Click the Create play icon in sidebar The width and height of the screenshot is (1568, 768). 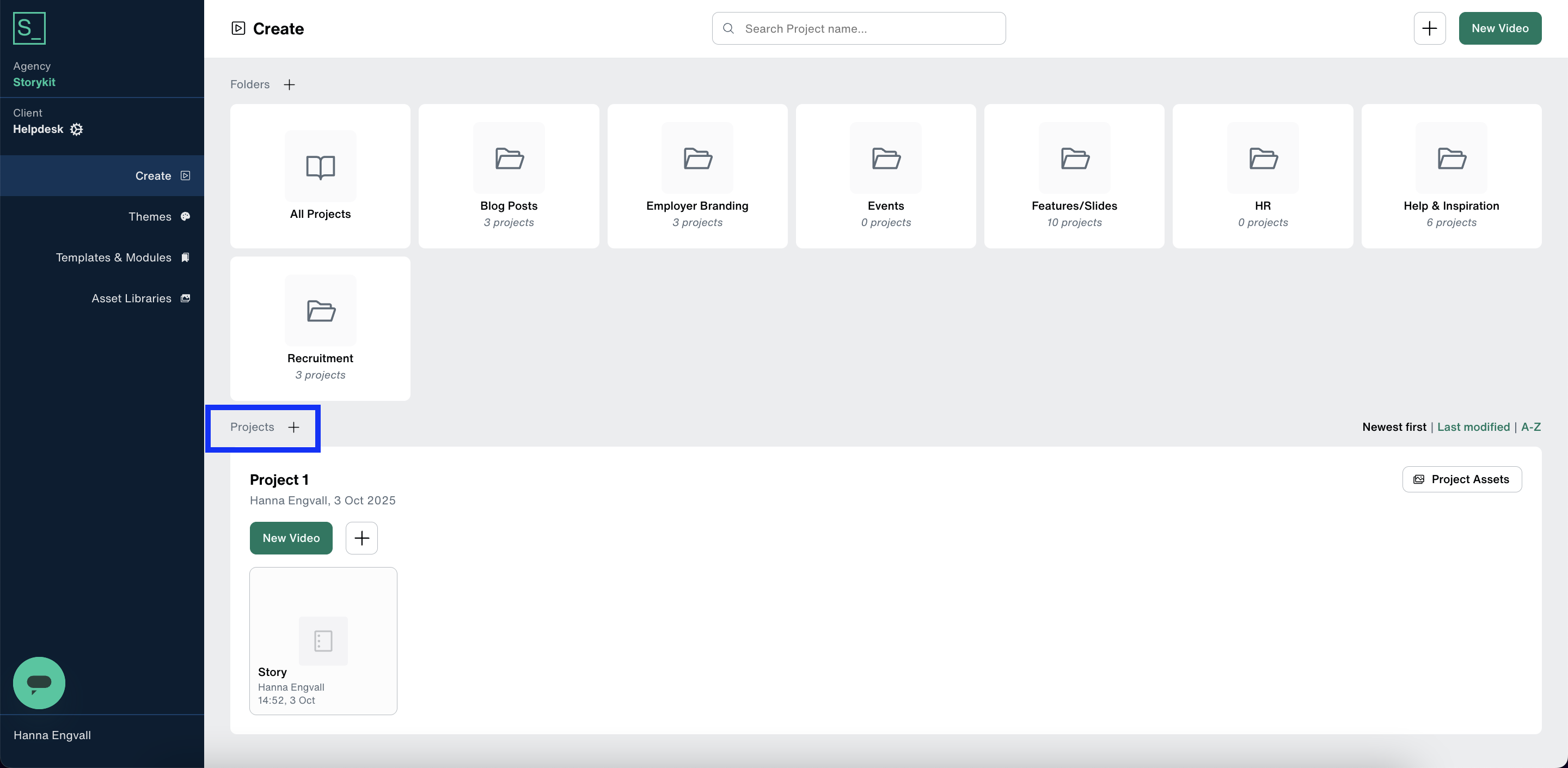pyautogui.click(x=184, y=175)
